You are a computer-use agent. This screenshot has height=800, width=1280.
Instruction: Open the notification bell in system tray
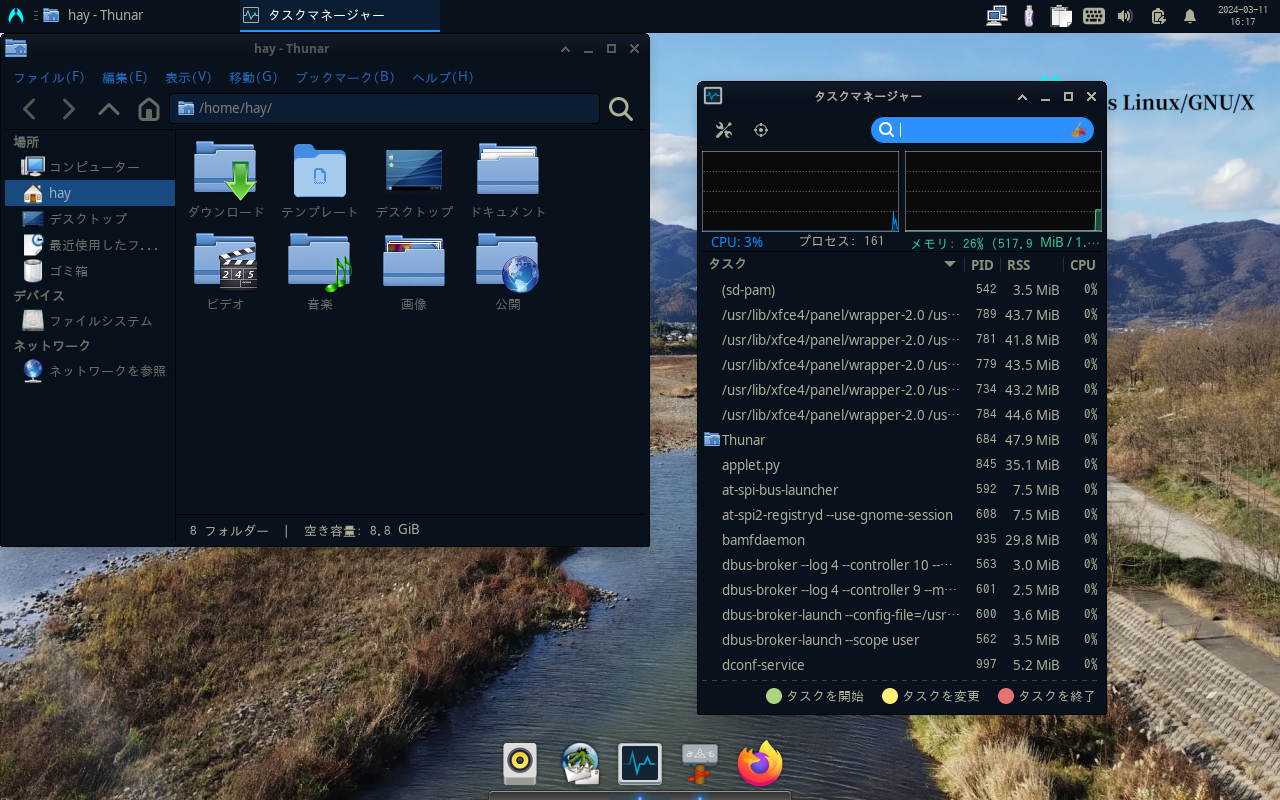1190,16
